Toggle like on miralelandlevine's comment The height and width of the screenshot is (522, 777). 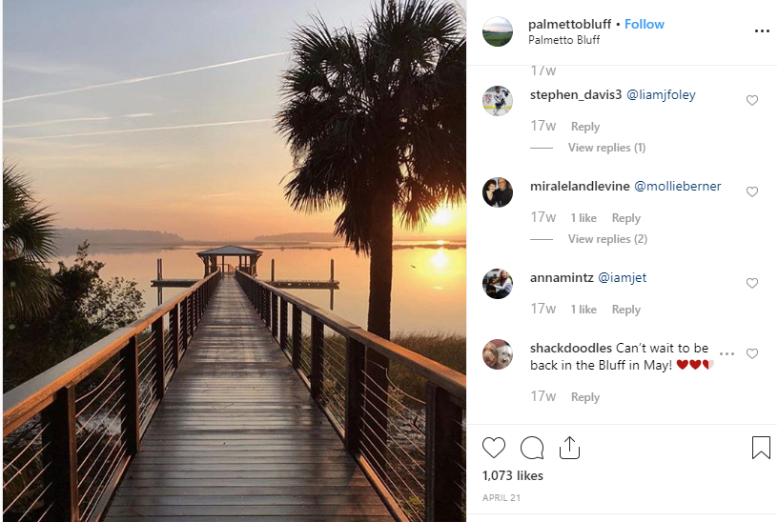tap(752, 192)
